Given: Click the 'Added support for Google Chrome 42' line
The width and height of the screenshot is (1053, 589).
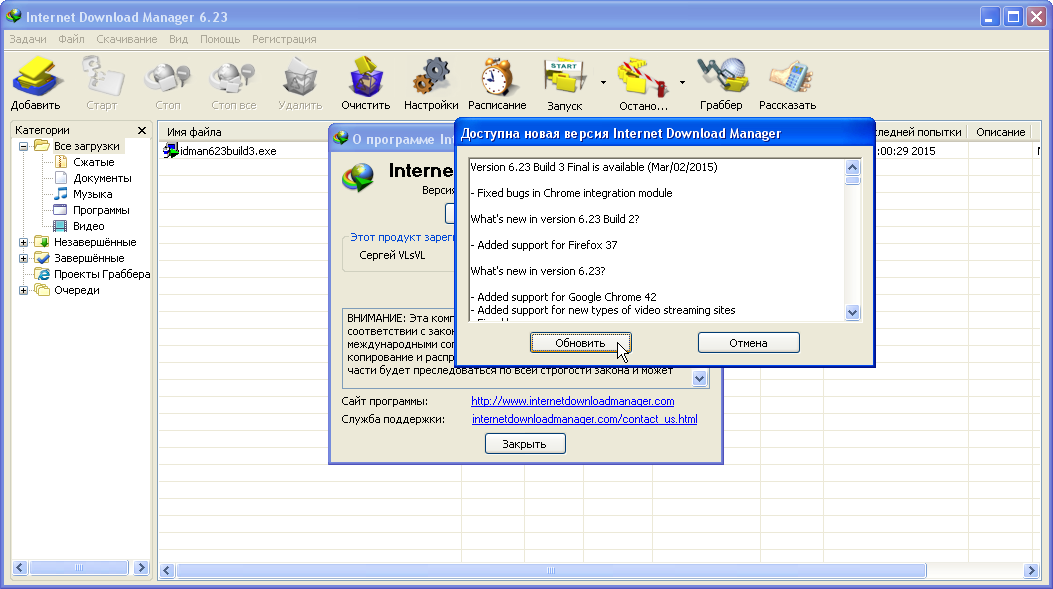Looking at the screenshot, I should 563,297.
